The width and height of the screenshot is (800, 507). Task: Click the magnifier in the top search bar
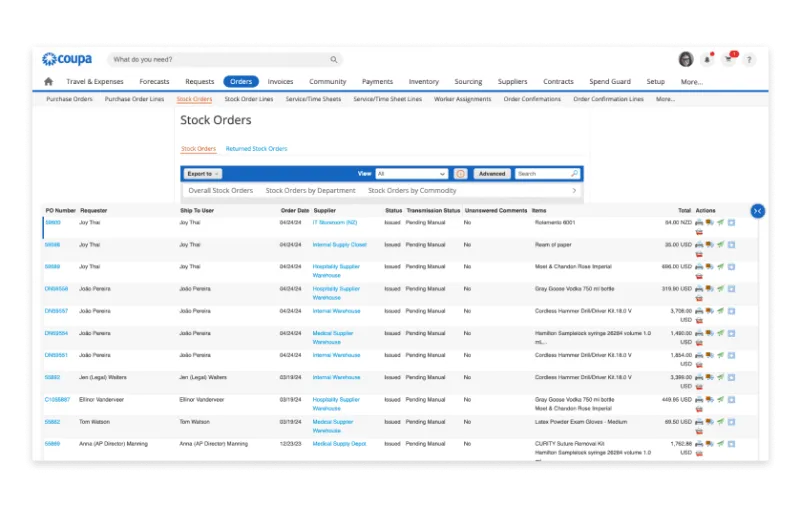pyautogui.click(x=334, y=60)
